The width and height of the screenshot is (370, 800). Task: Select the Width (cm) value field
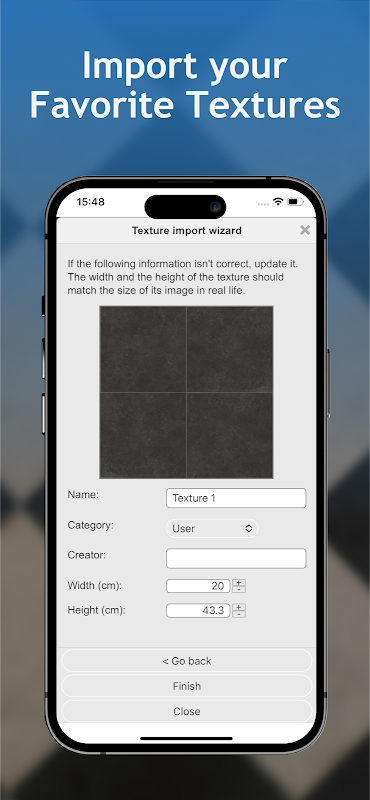point(198,586)
